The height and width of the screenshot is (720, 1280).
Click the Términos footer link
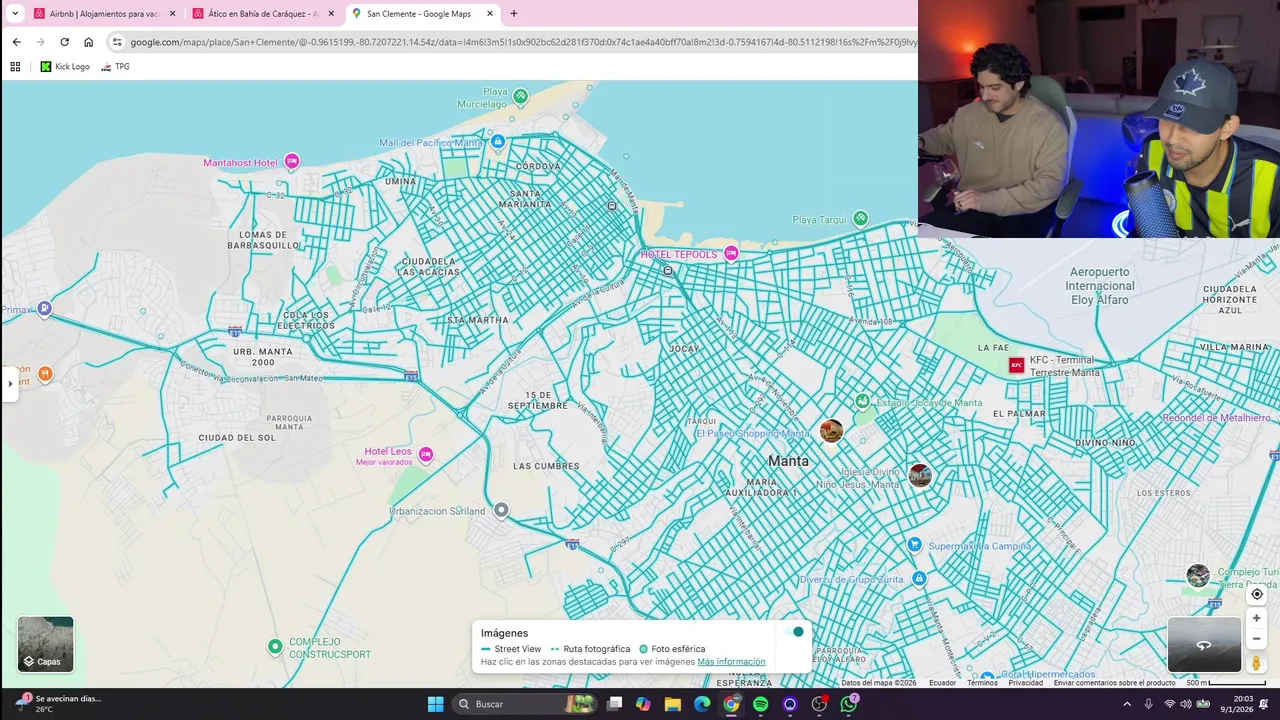click(982, 683)
